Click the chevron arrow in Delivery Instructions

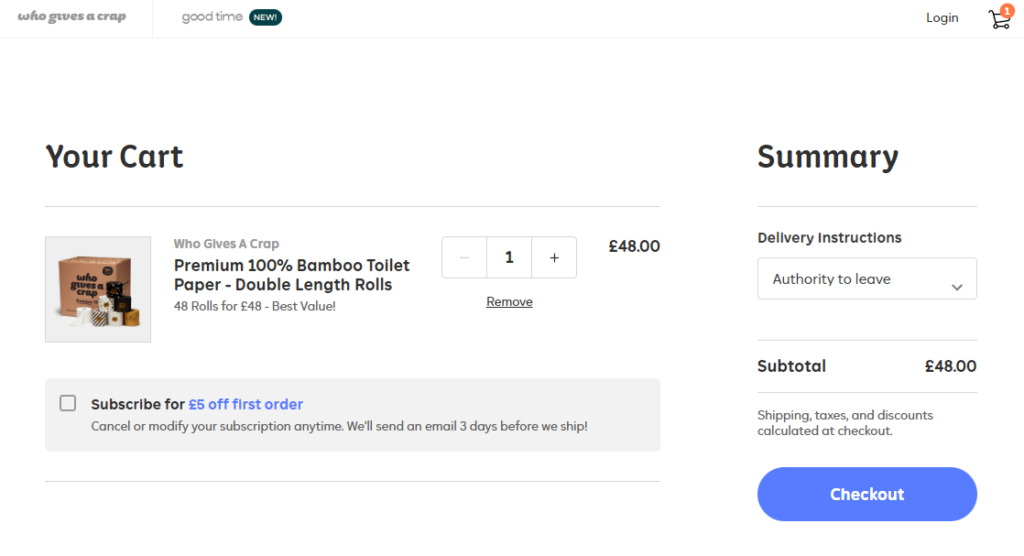pyautogui.click(x=957, y=287)
